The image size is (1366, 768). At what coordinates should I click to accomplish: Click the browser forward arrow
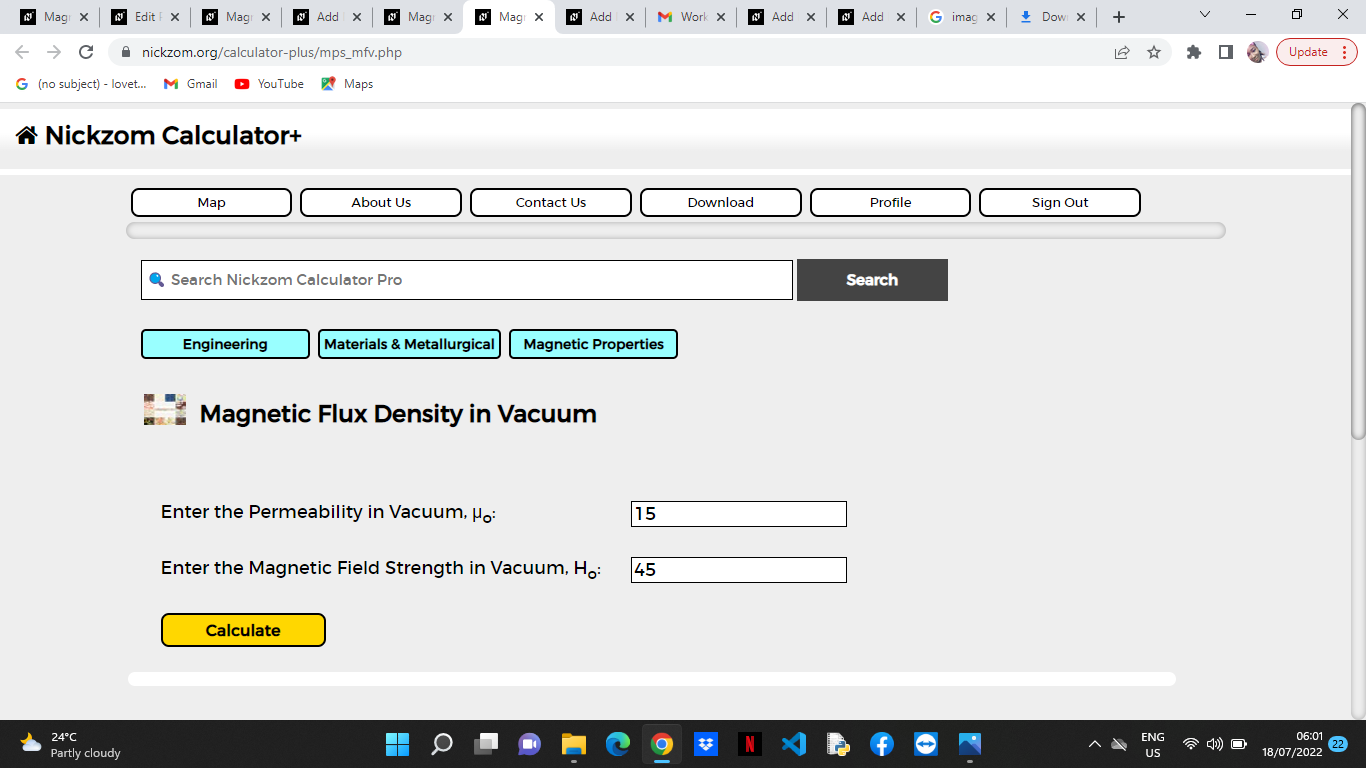[54, 52]
